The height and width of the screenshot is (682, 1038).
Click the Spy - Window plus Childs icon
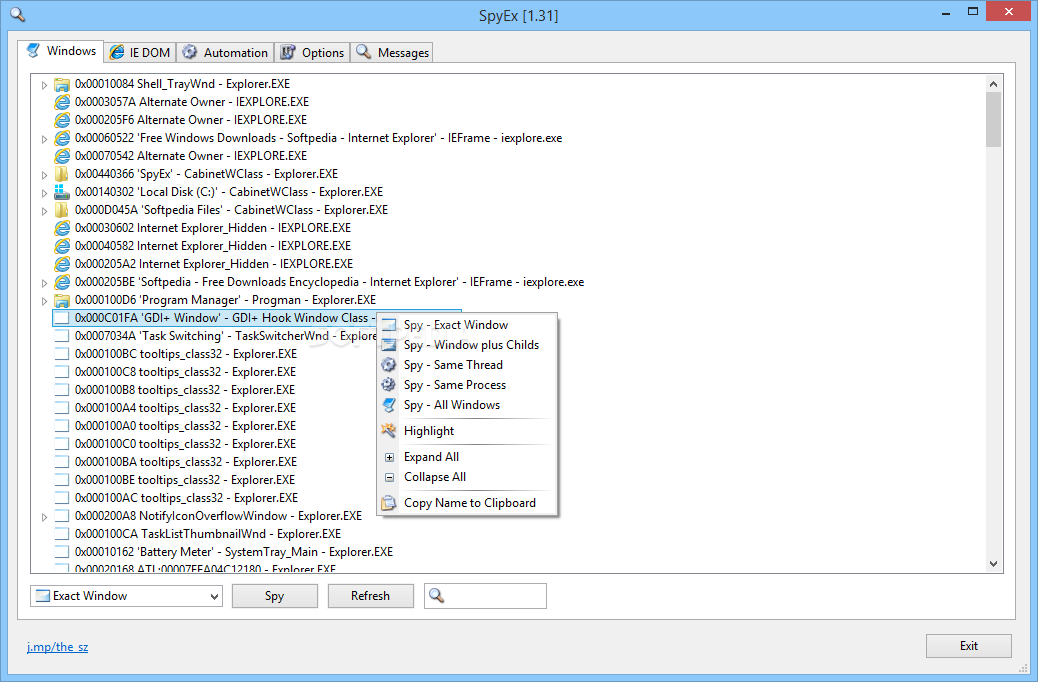[389, 345]
